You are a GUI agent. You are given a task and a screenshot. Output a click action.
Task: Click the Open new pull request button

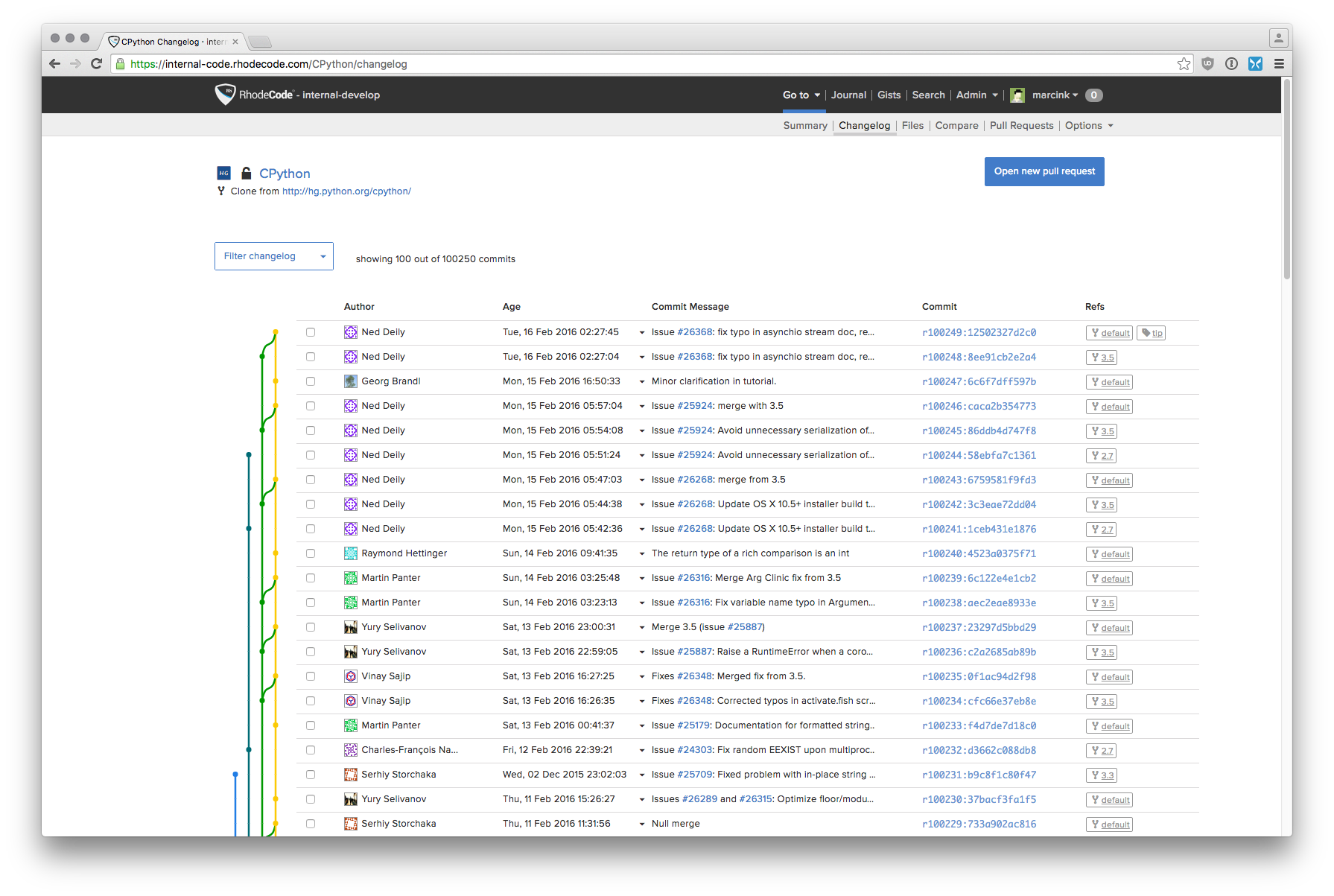(x=1044, y=171)
